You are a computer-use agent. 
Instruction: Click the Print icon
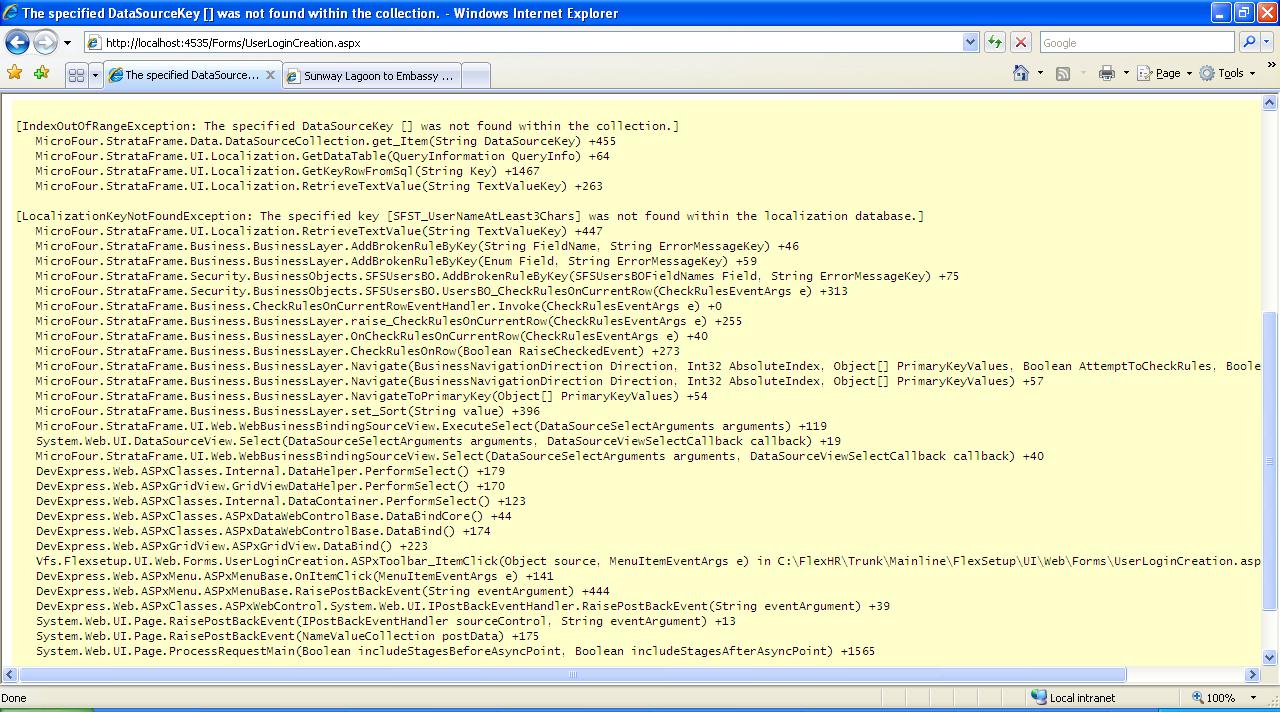1106,73
